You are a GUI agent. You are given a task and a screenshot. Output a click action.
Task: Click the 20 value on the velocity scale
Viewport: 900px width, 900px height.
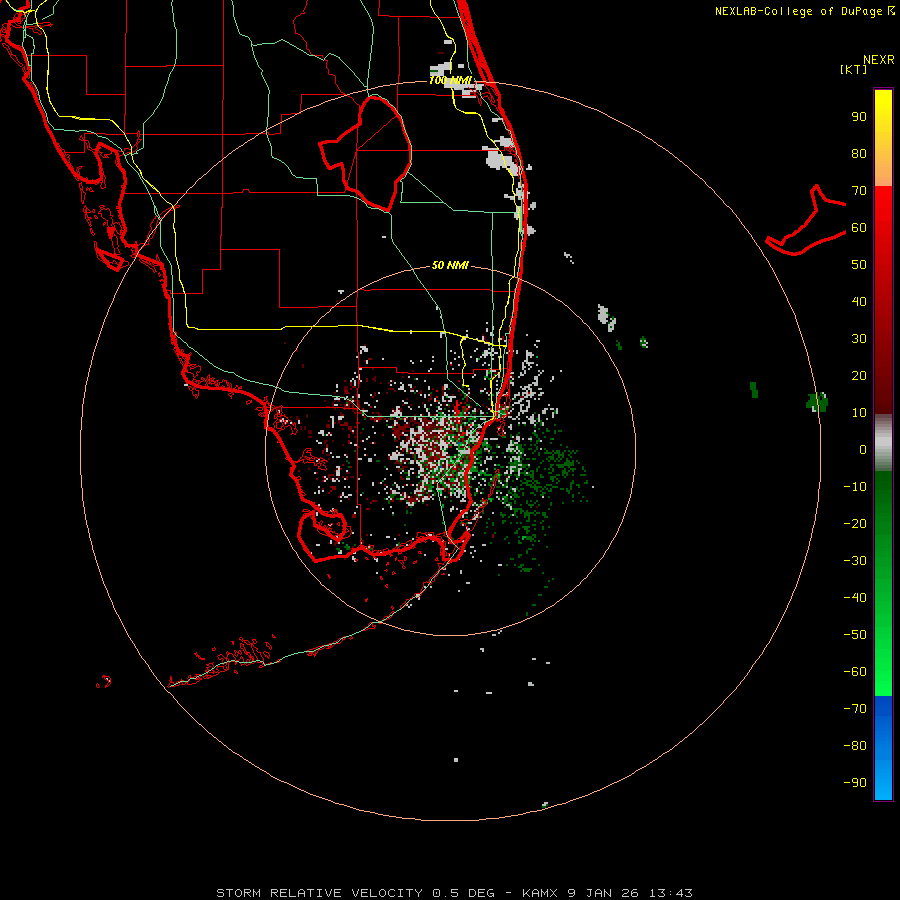coord(859,376)
